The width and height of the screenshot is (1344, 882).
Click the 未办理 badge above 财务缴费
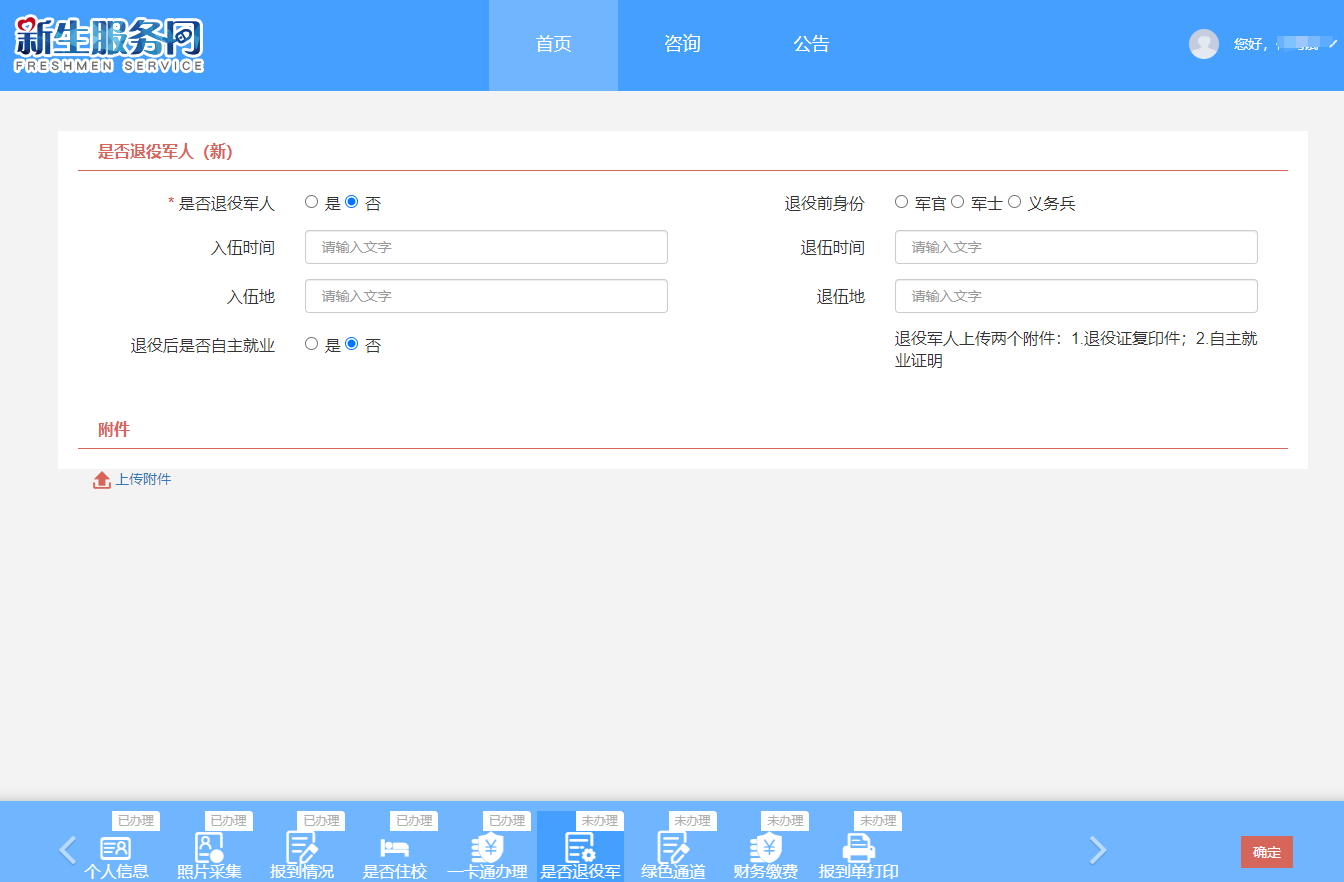(785, 821)
